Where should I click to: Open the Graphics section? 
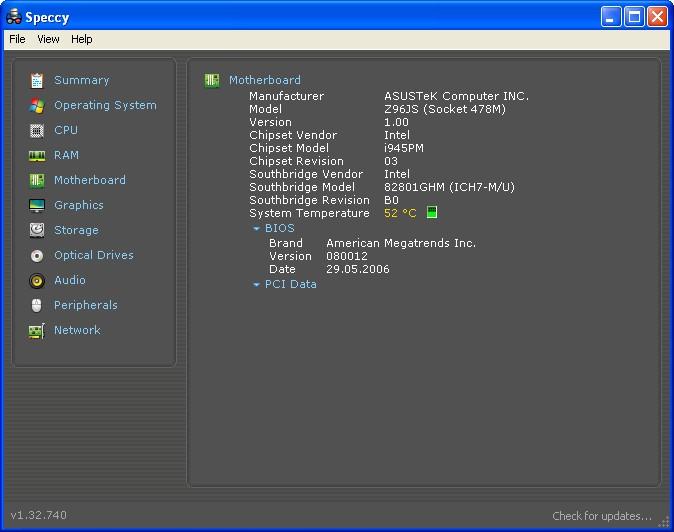click(x=79, y=205)
